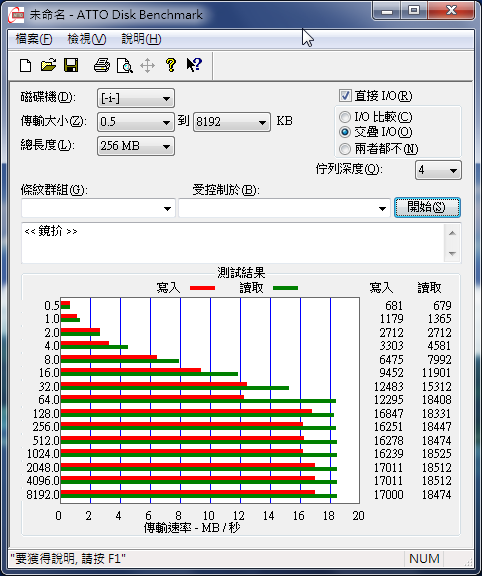
Task: Save results with the floppy disk icon
Action: pyautogui.click(x=71, y=65)
